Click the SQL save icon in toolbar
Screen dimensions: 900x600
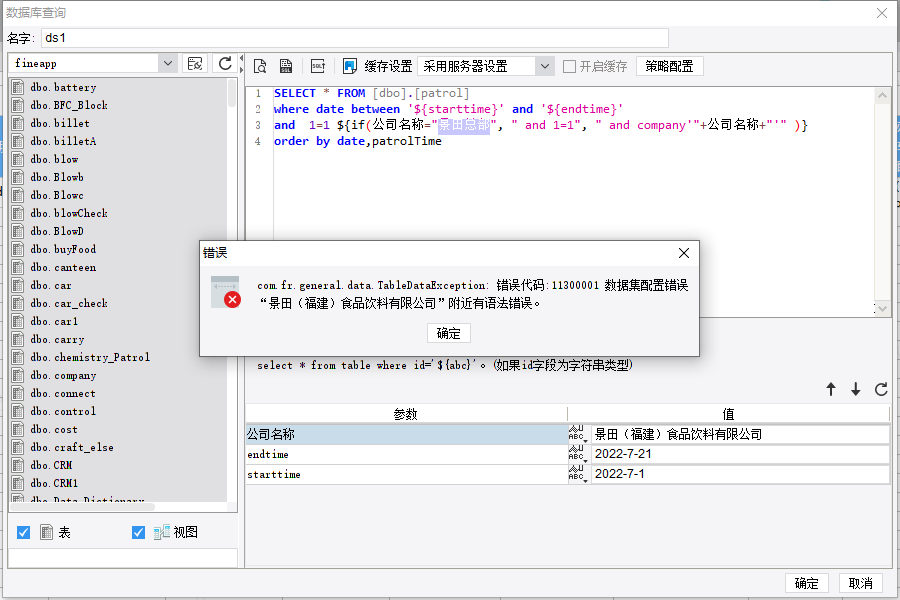click(286, 66)
